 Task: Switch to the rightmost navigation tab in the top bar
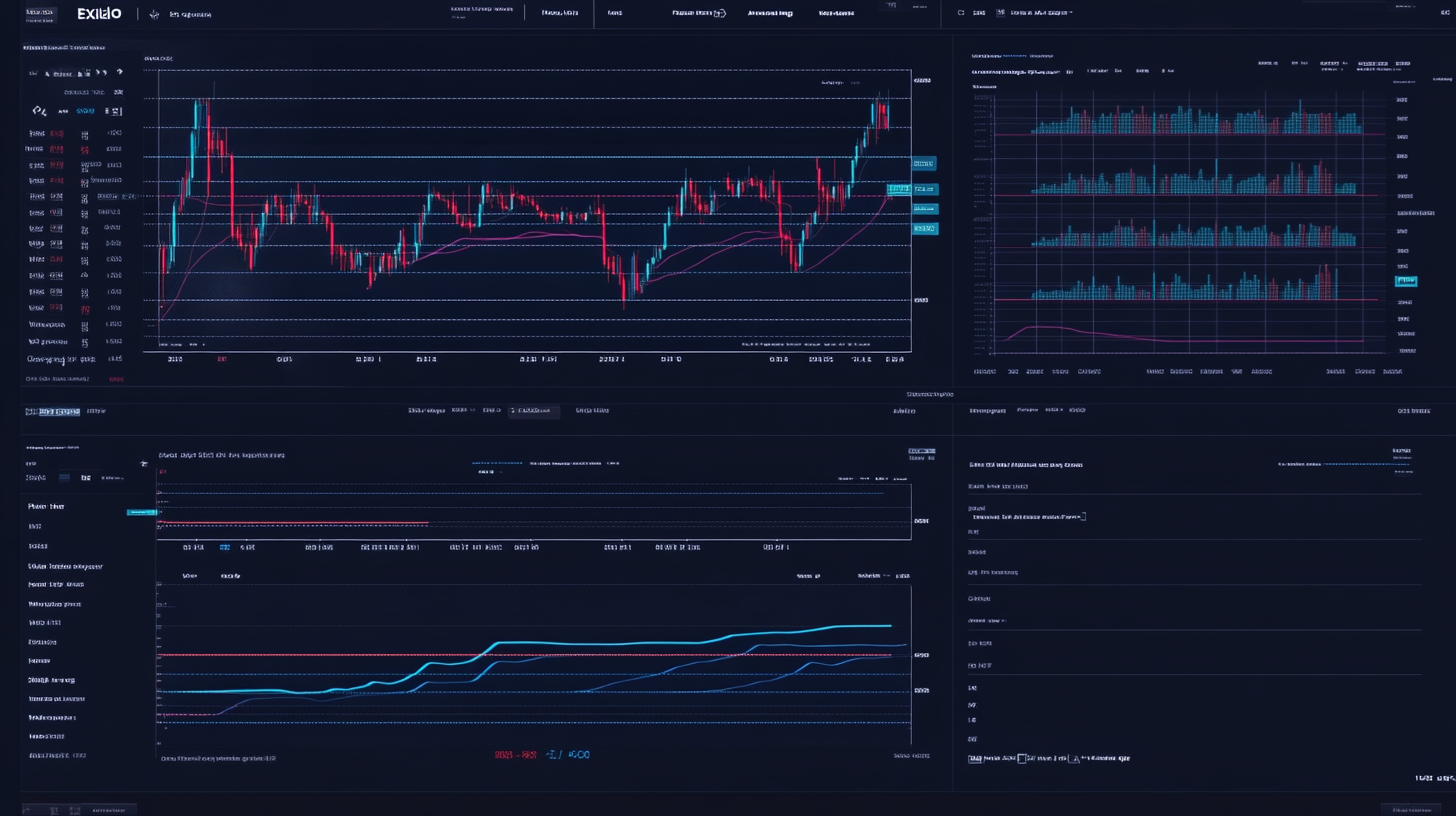pyautogui.click(x=836, y=13)
